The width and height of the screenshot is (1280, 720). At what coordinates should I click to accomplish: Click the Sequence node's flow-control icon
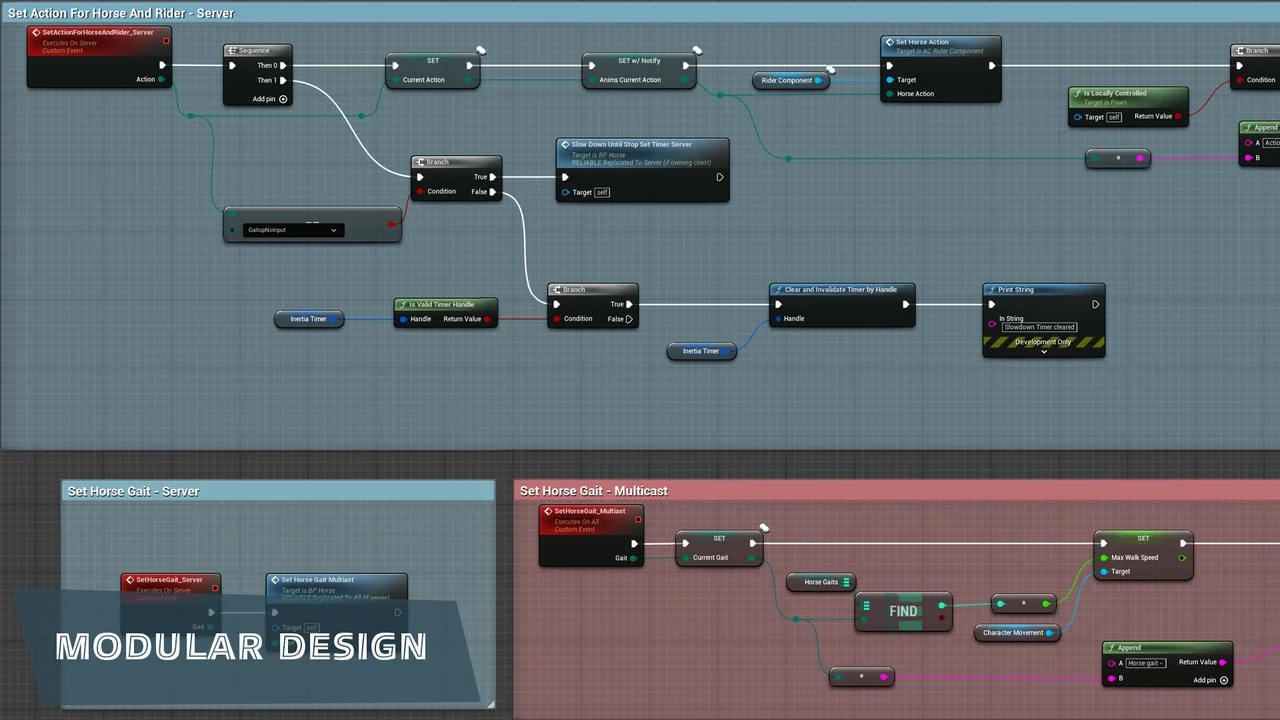pyautogui.click(x=231, y=51)
